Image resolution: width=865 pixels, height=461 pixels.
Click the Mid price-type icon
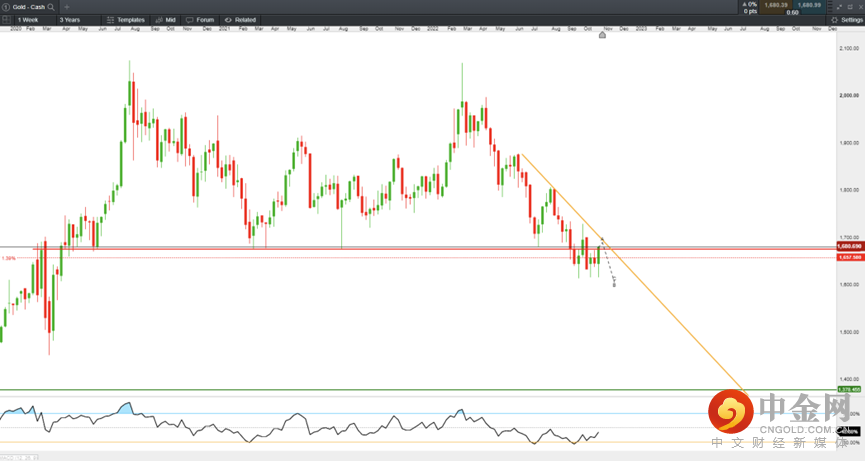159,20
